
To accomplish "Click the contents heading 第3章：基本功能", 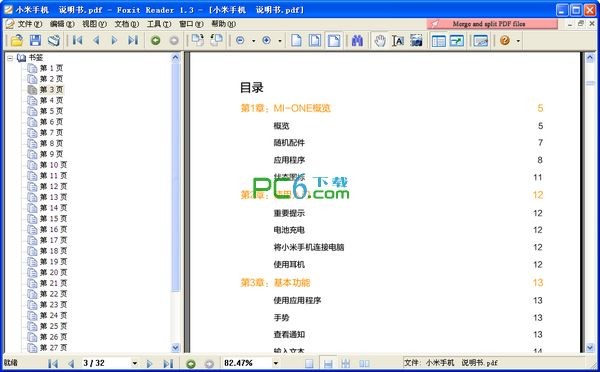I will [275, 282].
